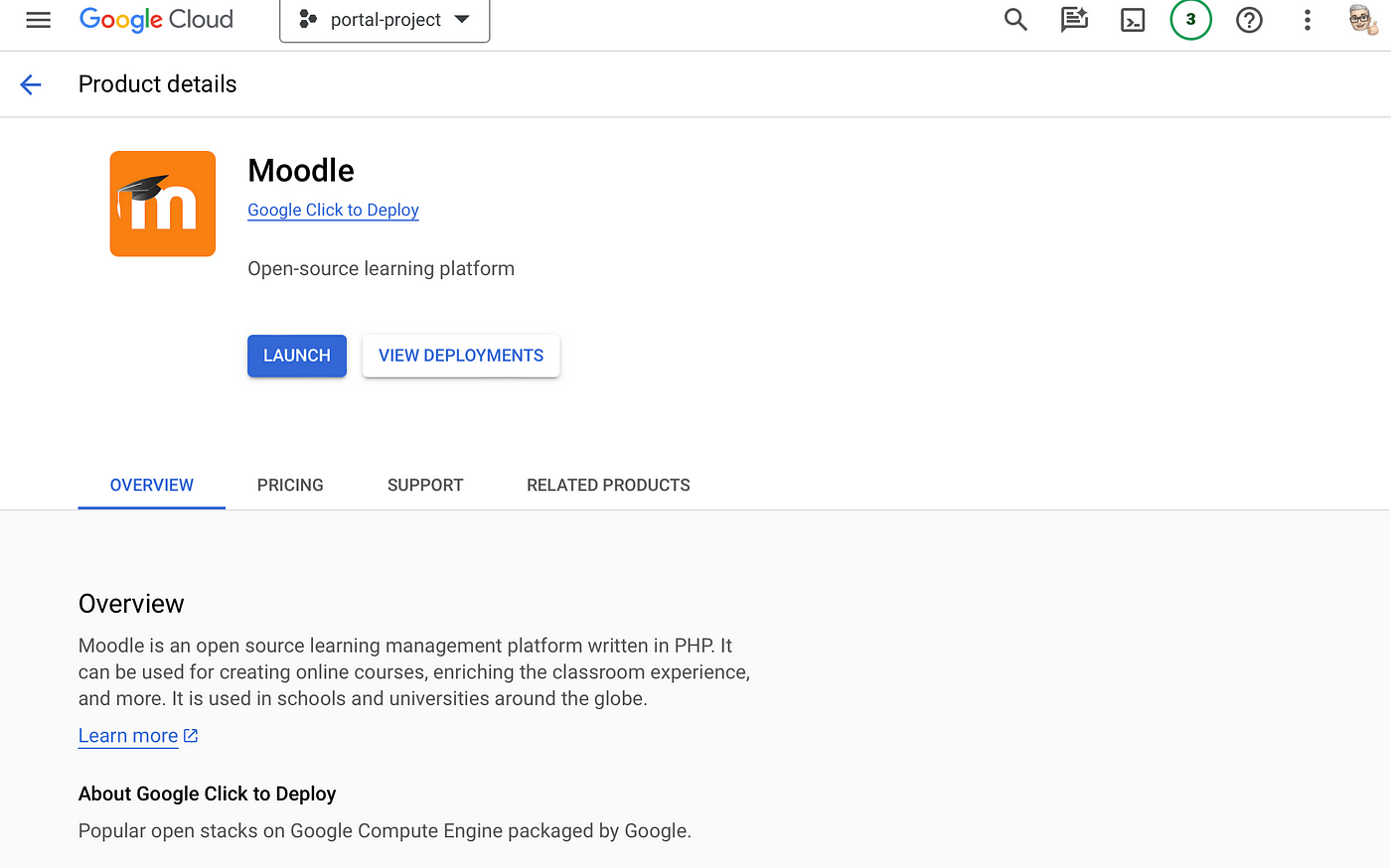Image resolution: width=1391 pixels, height=868 pixels.
Task: Click the Product details page title
Action: (158, 84)
